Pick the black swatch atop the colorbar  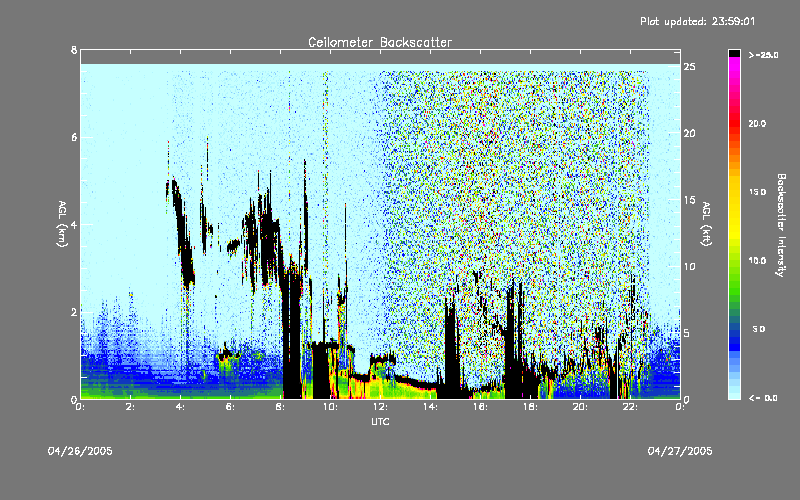coord(734,53)
